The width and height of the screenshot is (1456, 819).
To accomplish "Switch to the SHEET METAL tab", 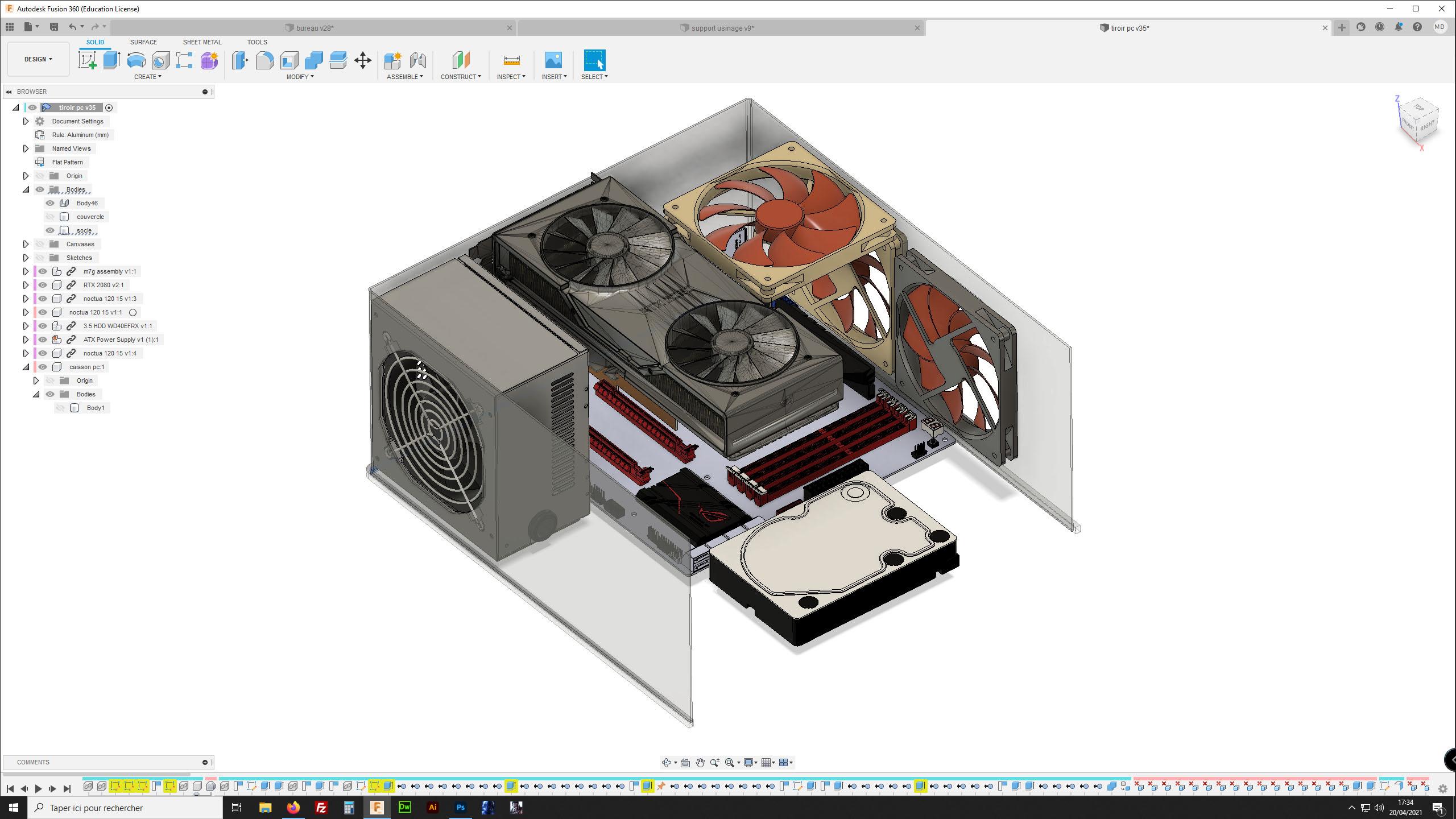I will 202,42.
